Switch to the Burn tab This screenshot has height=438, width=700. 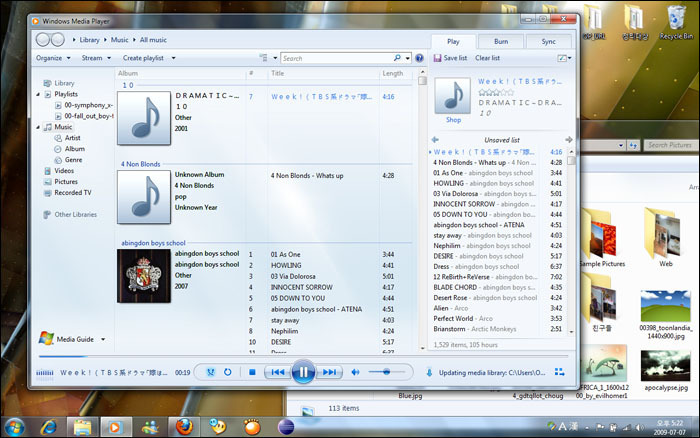(x=501, y=42)
